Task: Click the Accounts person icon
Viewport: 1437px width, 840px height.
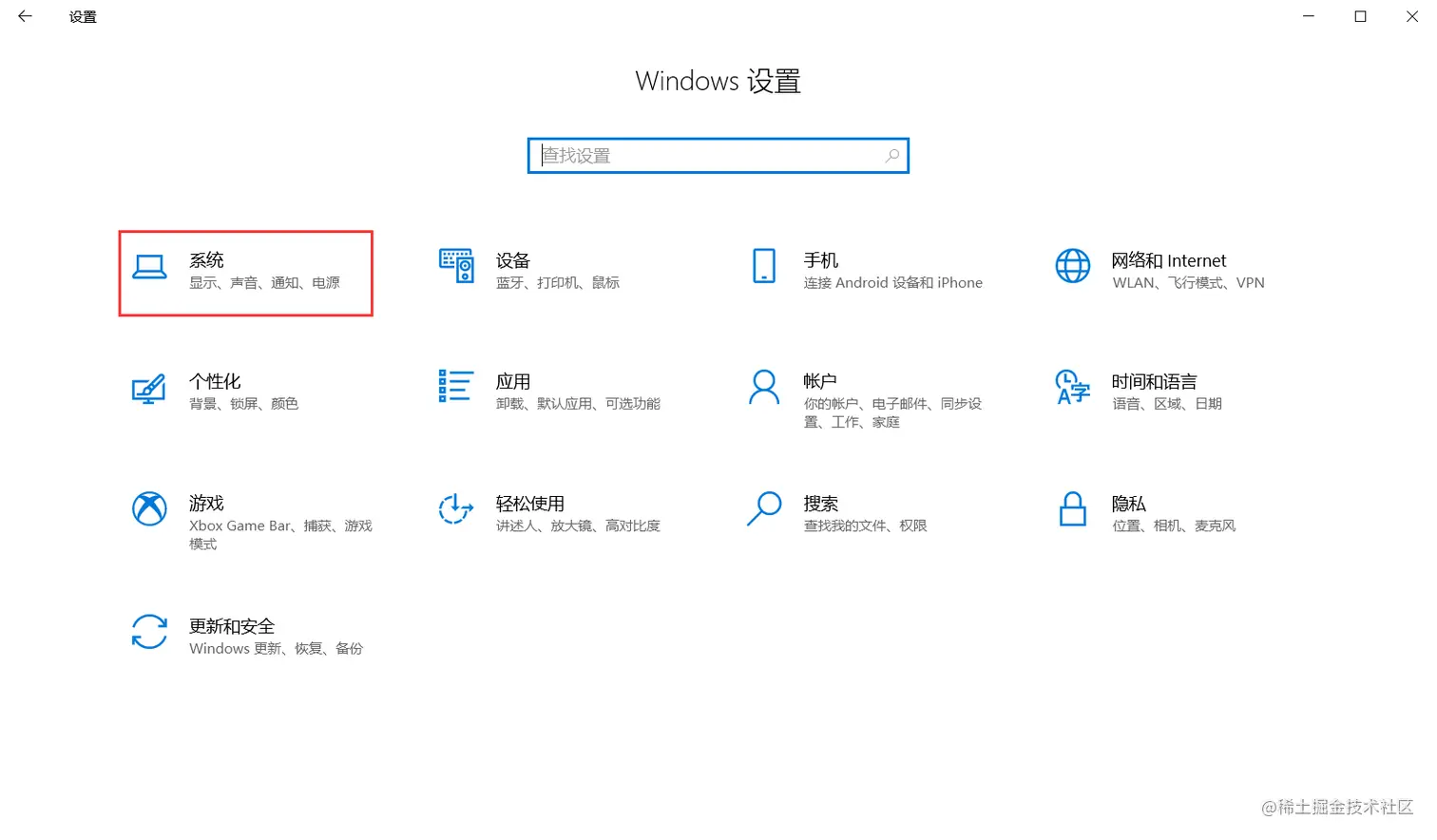Action: [x=764, y=387]
